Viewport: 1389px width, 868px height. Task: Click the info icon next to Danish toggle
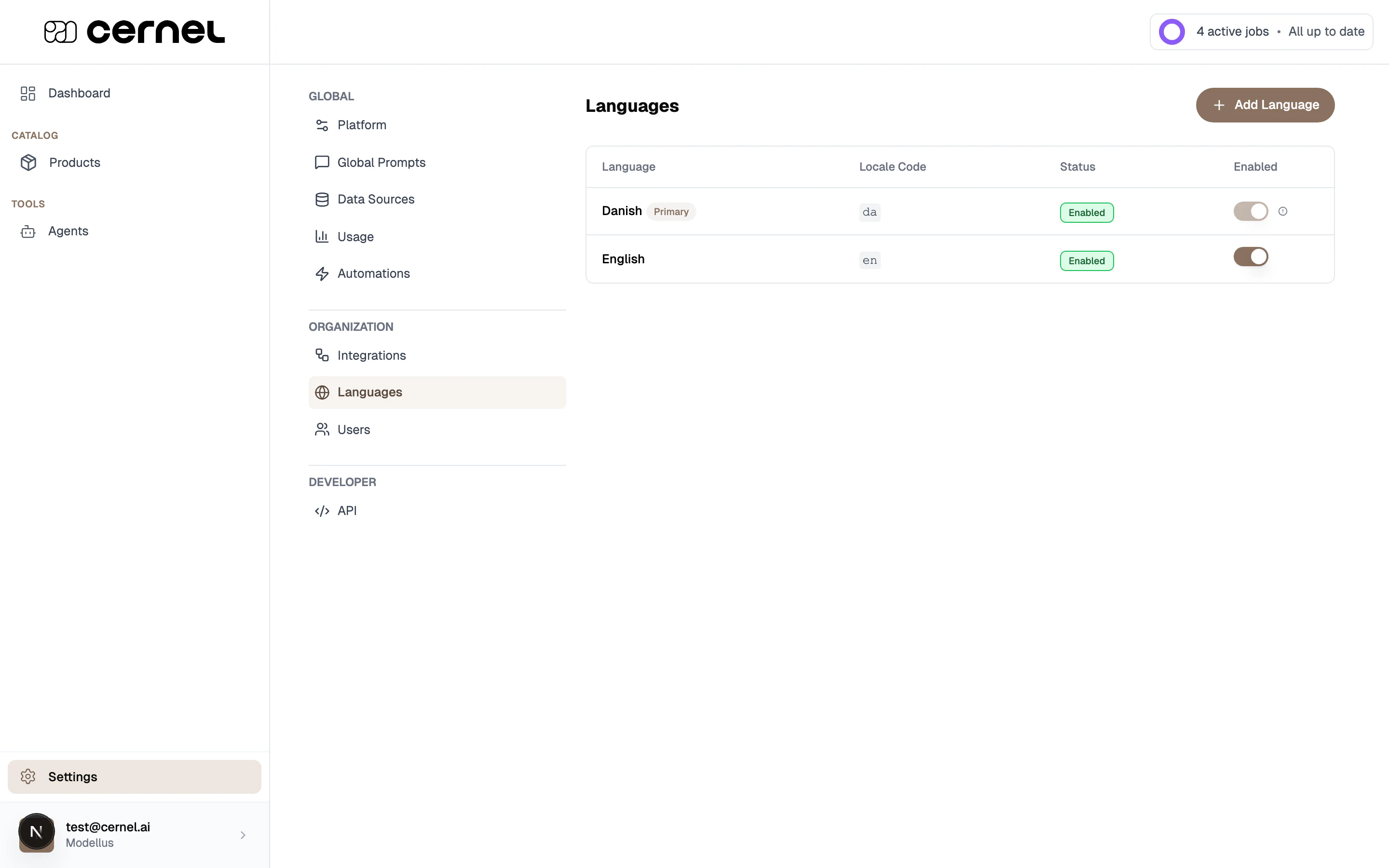click(x=1283, y=211)
